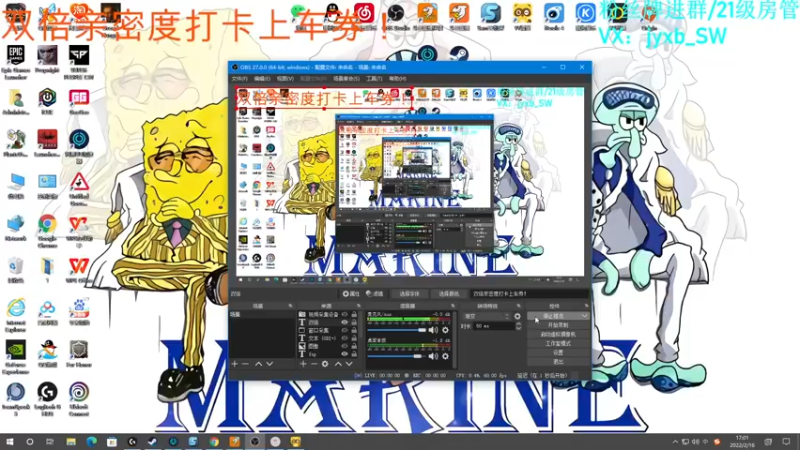Toggle visibility of the image source
800x450 pixels.
[345, 346]
